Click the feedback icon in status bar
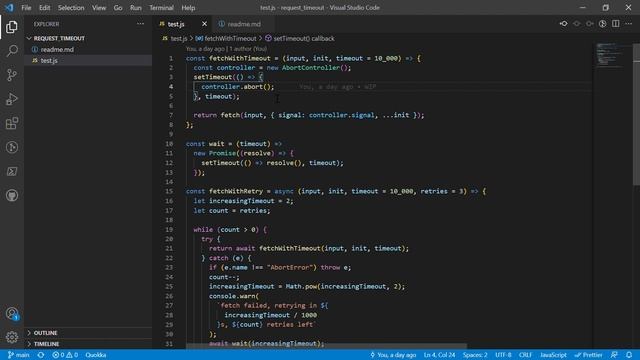Viewport: 640px width, 360px height. tap(614, 355)
